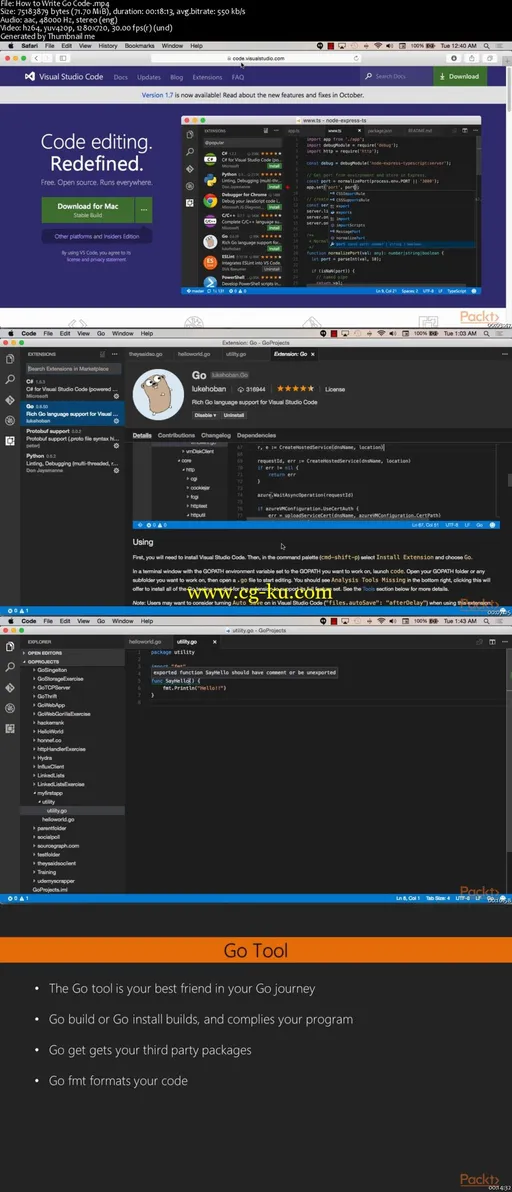Open the History menu
This screenshot has height=1192, width=512.
point(108,46)
